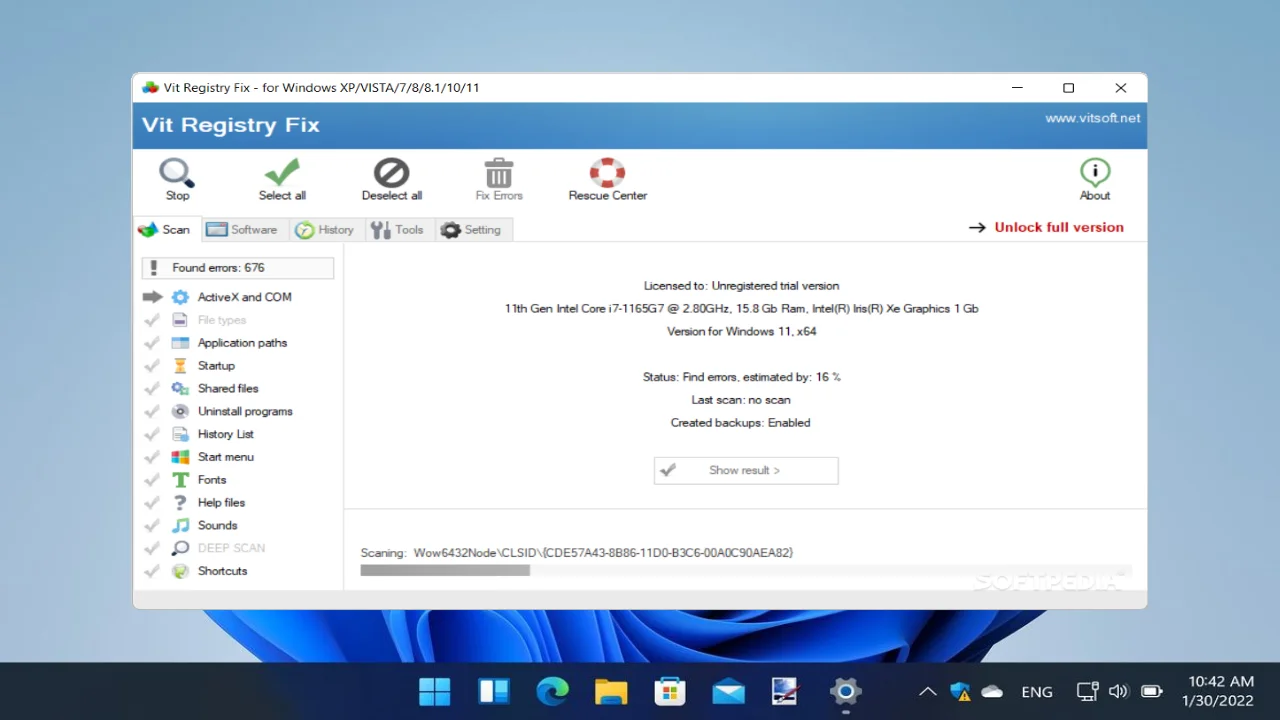The height and width of the screenshot is (720, 1280).
Task: Click the Last scan: no scan text
Action: pyautogui.click(x=741, y=400)
